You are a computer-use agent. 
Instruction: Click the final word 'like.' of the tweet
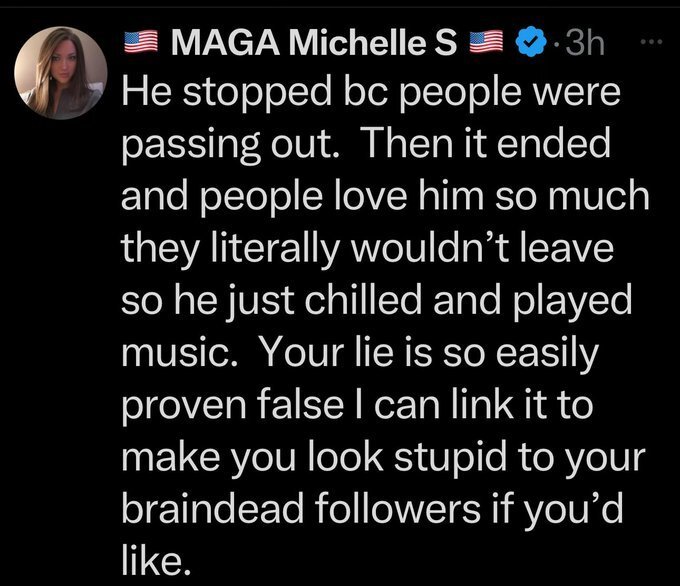pos(152,553)
